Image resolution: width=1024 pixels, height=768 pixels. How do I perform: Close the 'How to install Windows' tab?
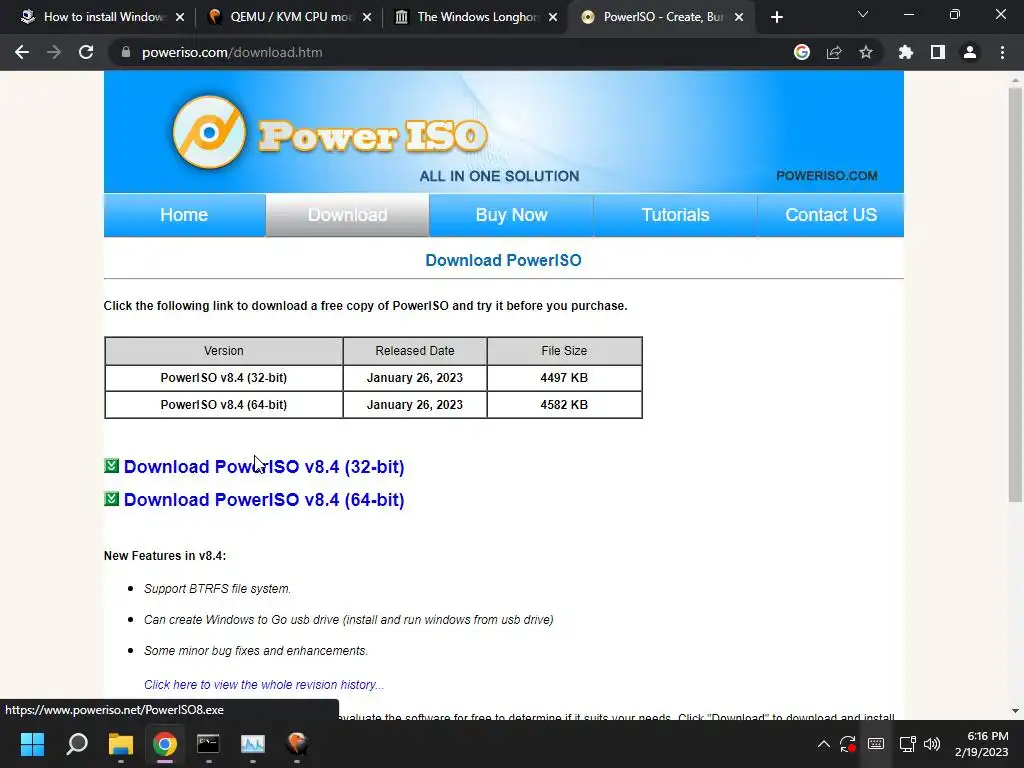(180, 17)
